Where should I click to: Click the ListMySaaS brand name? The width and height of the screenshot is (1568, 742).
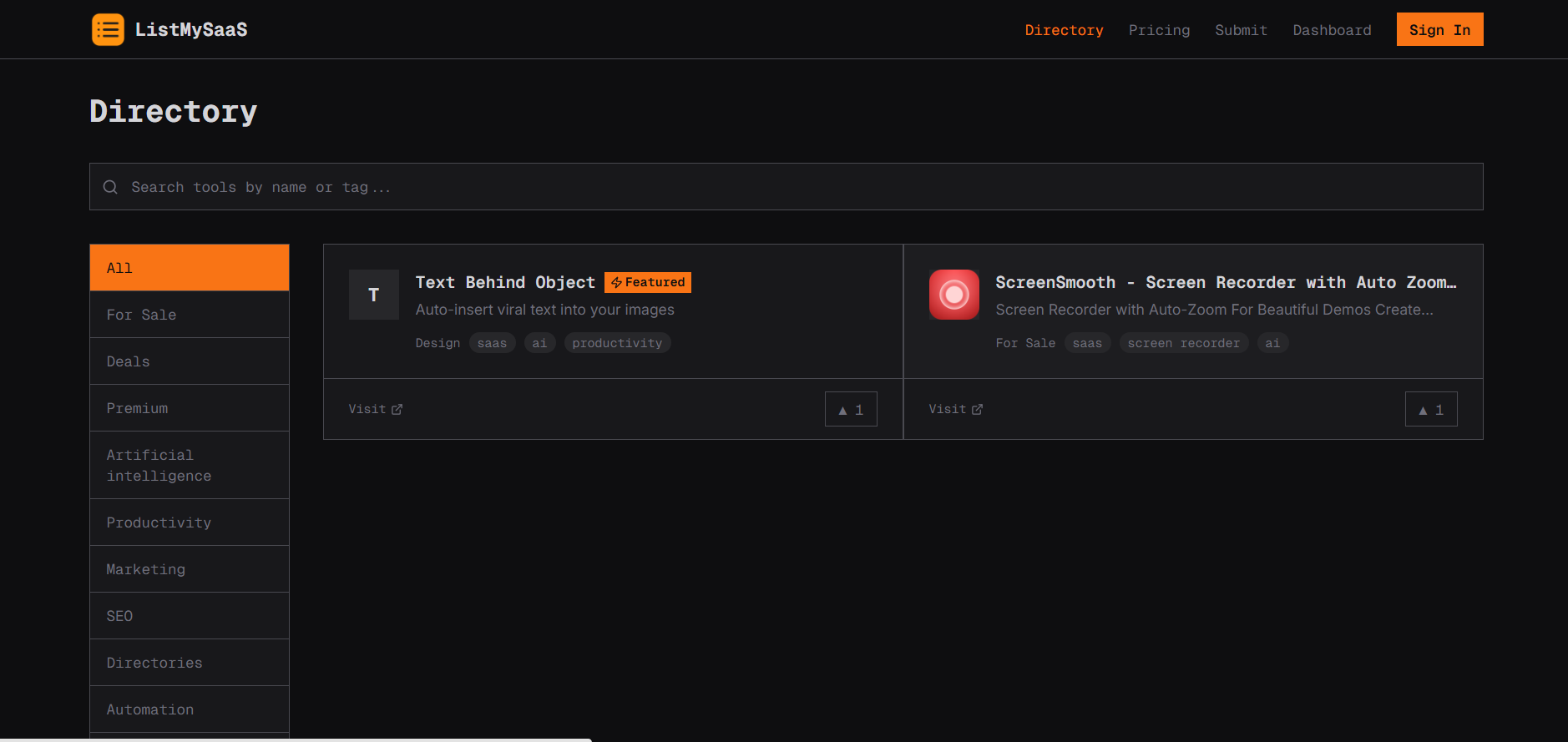(191, 30)
